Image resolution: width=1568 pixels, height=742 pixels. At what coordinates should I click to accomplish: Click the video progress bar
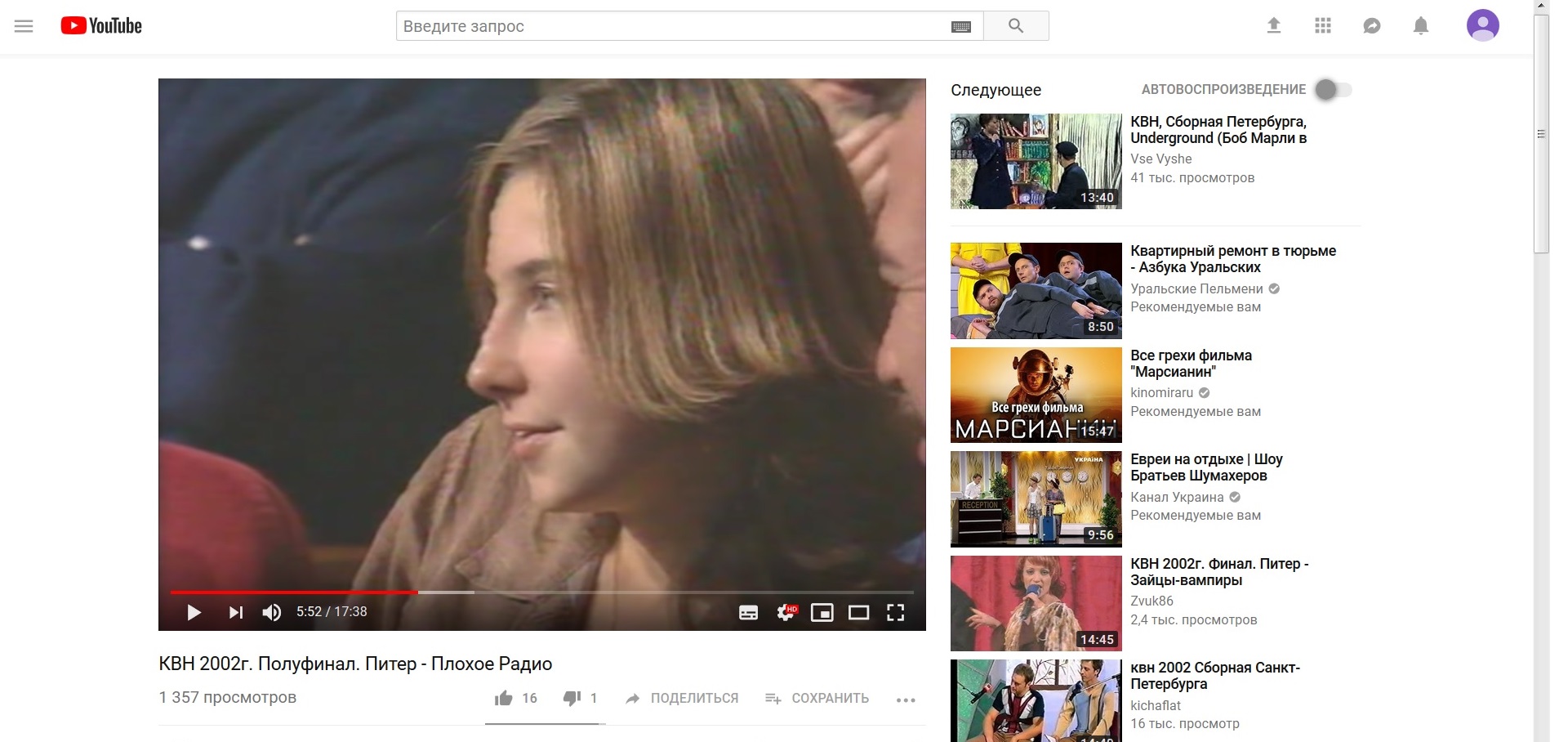[541, 592]
